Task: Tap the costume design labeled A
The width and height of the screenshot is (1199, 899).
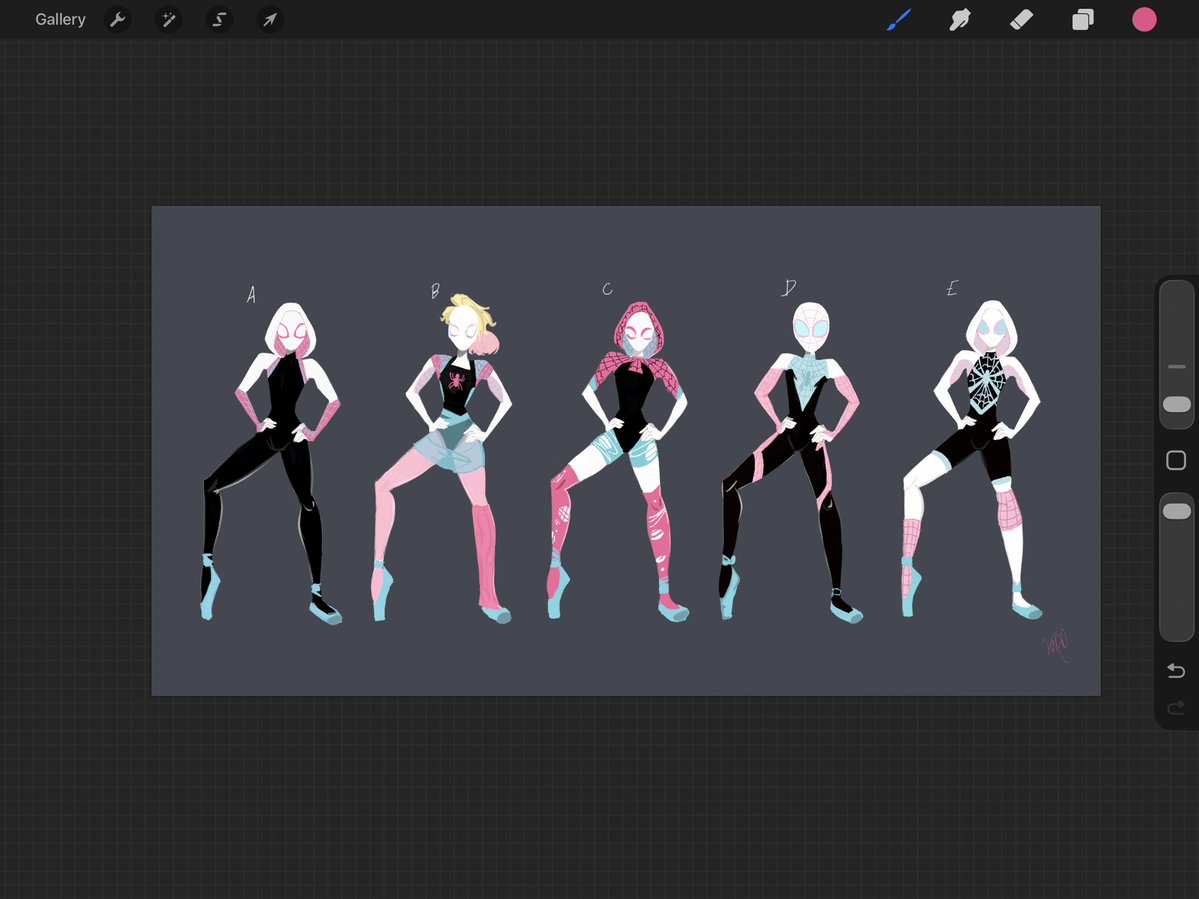Action: pos(271,462)
